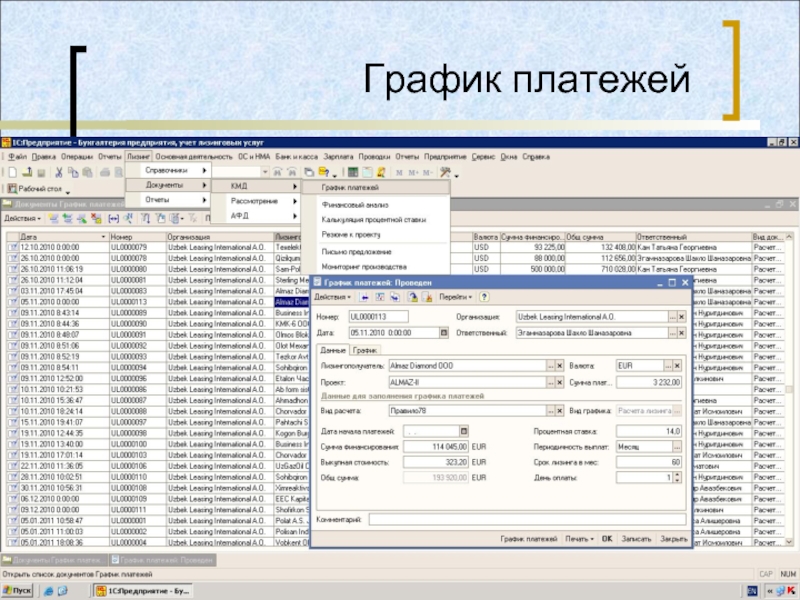Switch to the График tab
Viewport: 800px width, 600px height.
click(365, 350)
